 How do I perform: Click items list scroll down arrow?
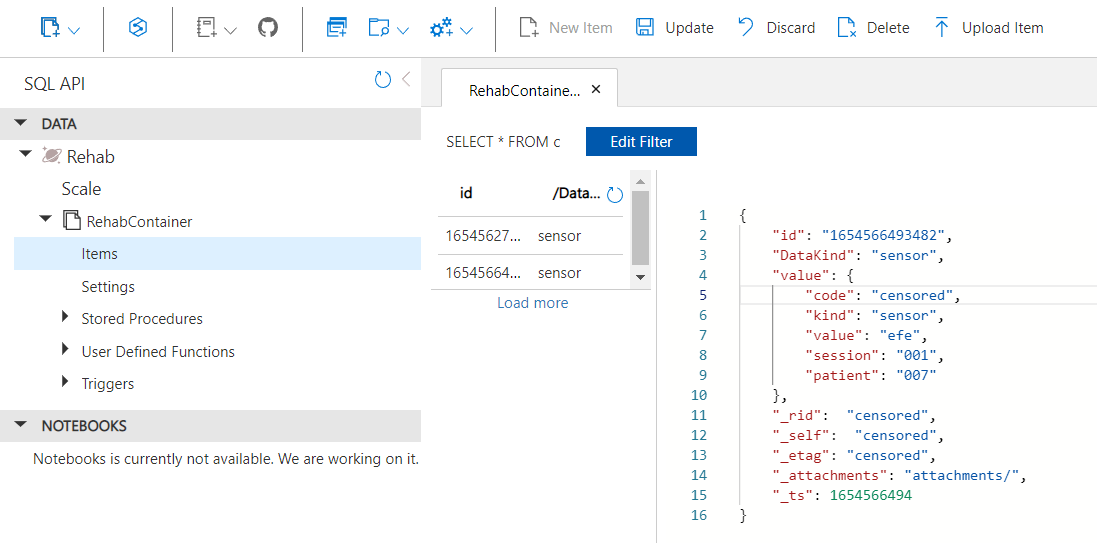click(x=640, y=278)
